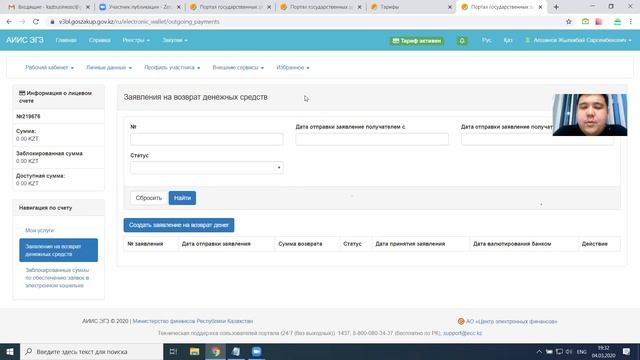Open notifications bell icon

(462, 41)
